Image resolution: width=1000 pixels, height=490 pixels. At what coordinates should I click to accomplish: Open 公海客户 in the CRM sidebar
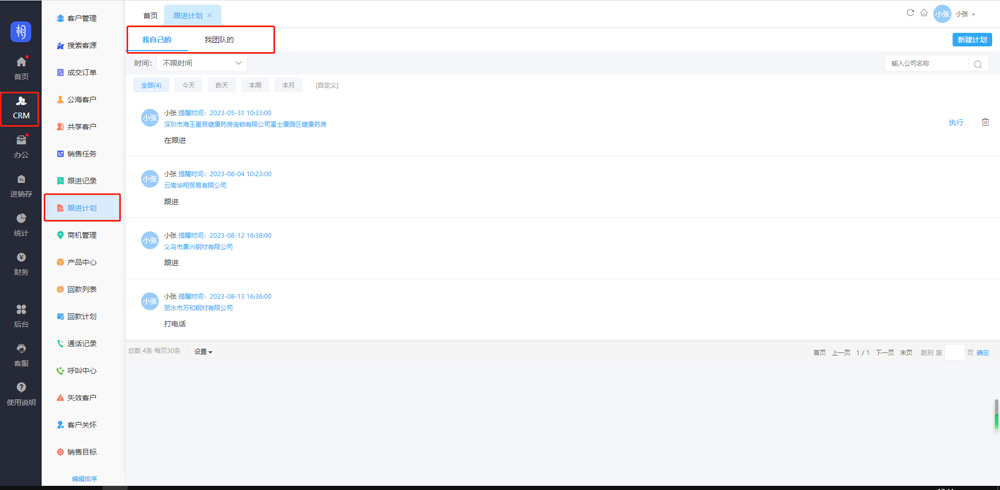coord(77,100)
